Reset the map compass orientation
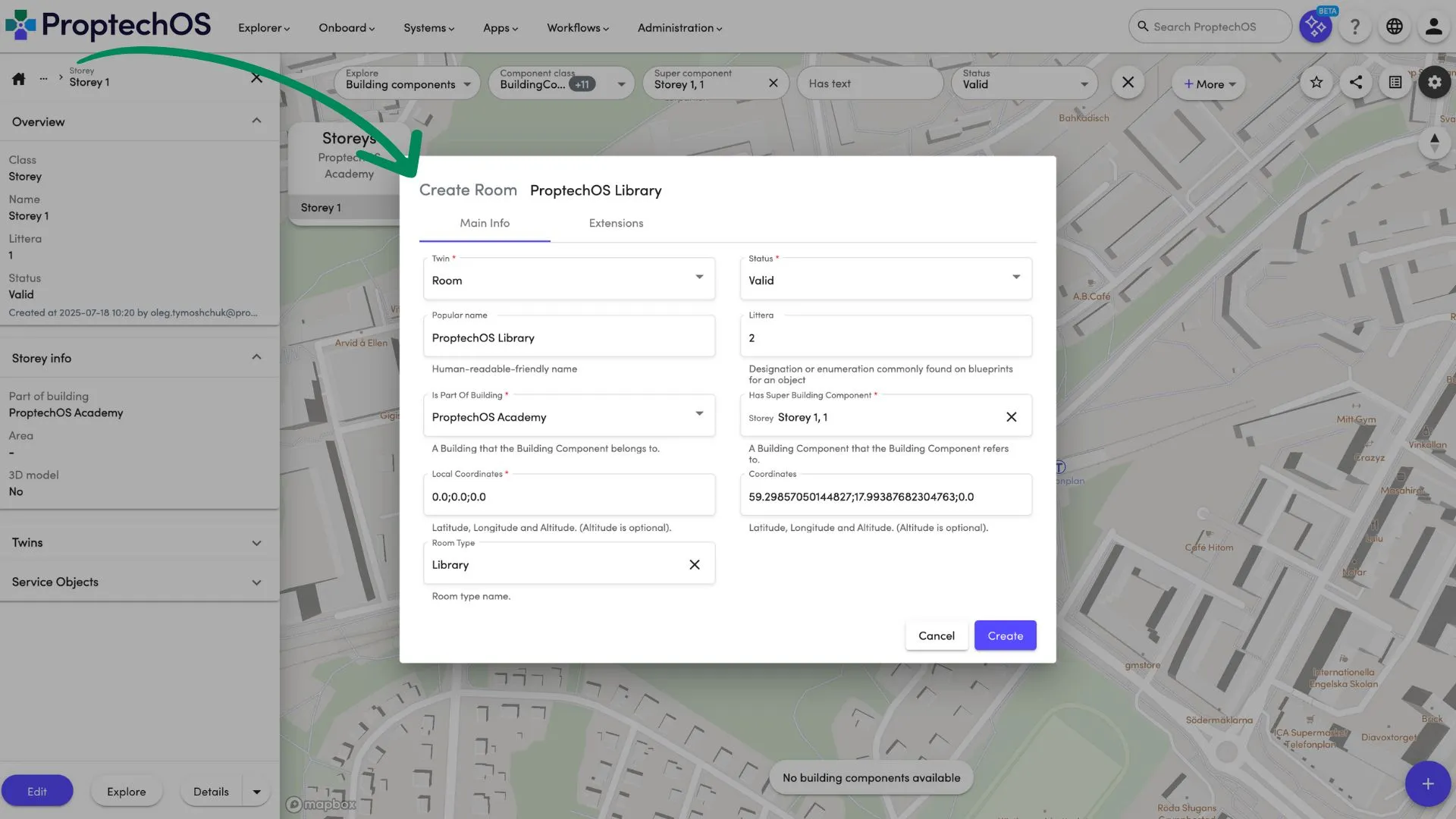The height and width of the screenshot is (819, 1456). 1434,143
